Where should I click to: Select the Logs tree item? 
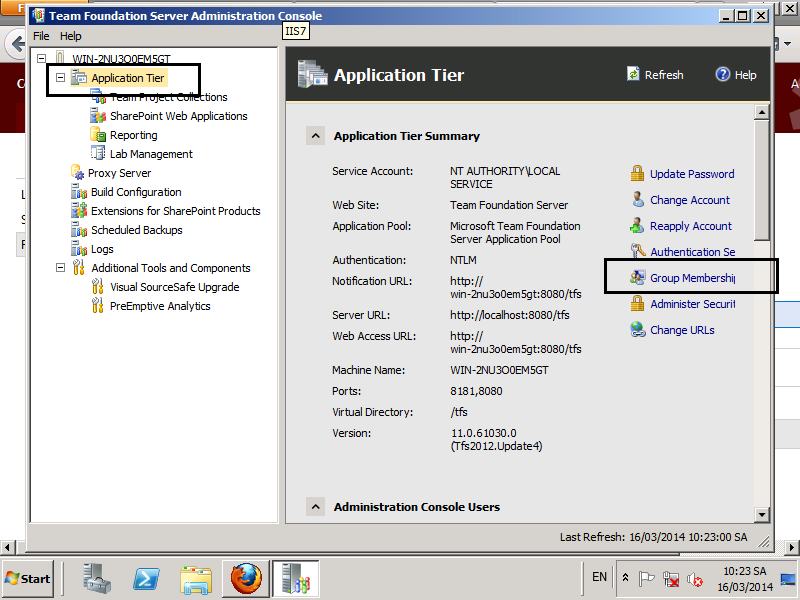pos(102,249)
